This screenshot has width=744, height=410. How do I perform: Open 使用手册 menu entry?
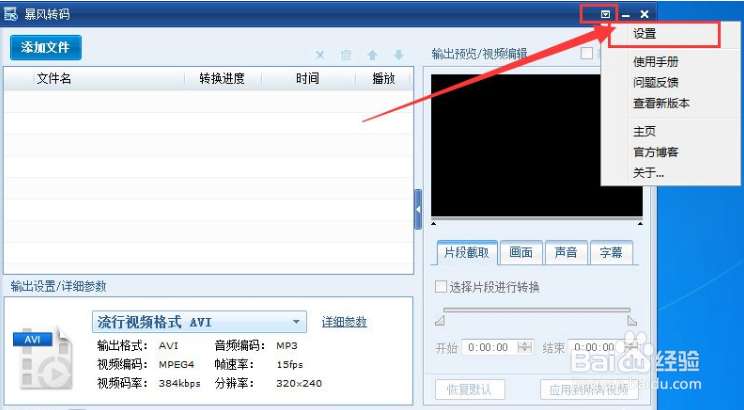point(655,62)
